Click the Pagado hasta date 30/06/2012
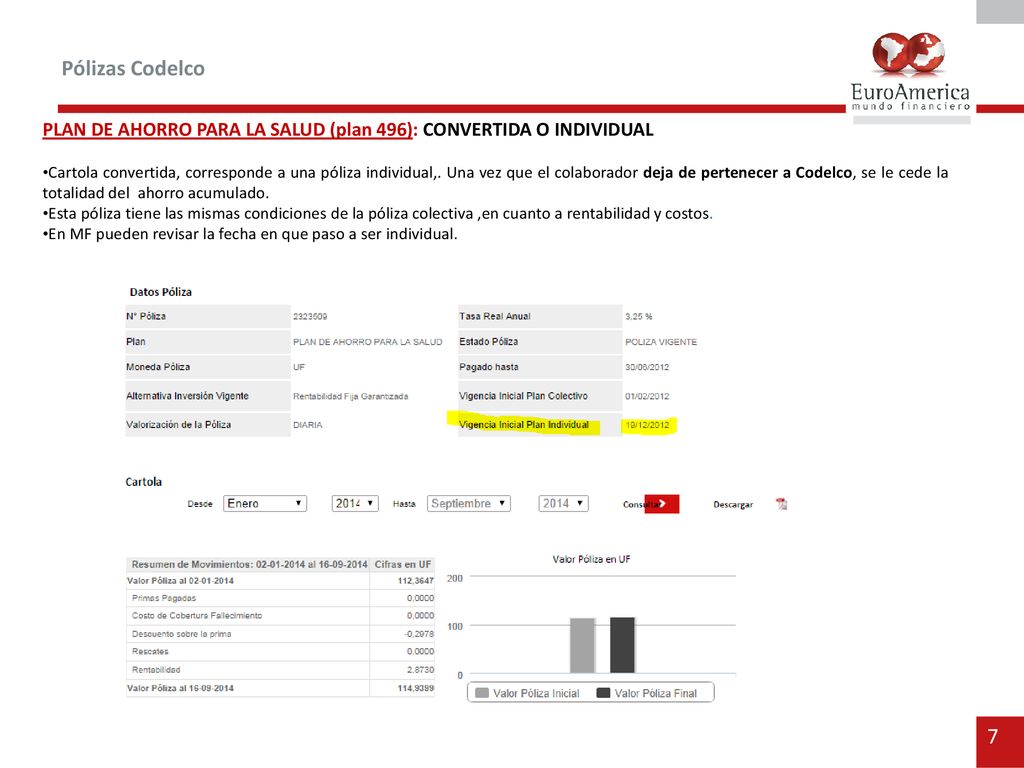 coord(647,367)
